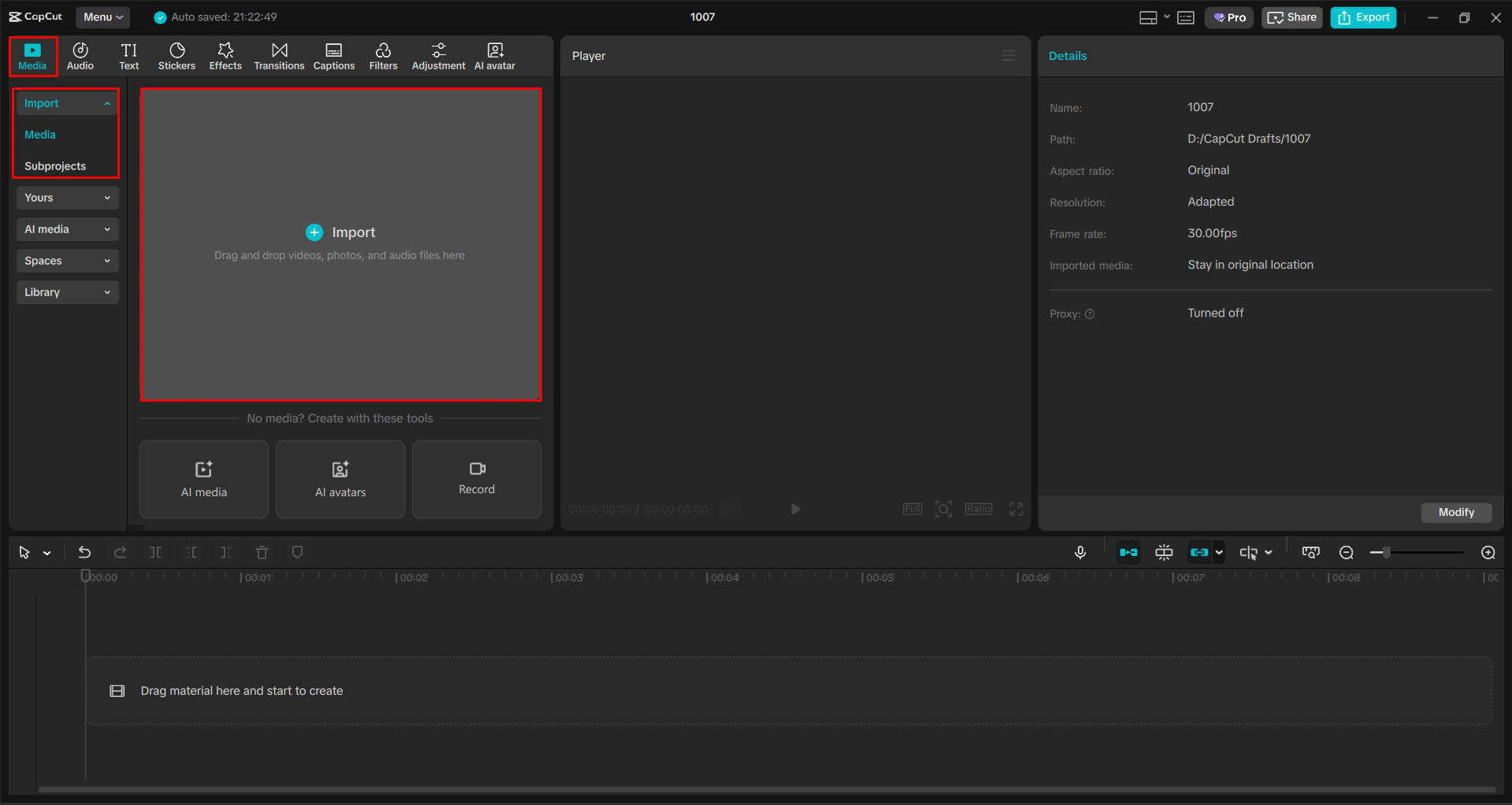
Task: Open the keyboard shortcuts icon
Action: [x=1186, y=17]
